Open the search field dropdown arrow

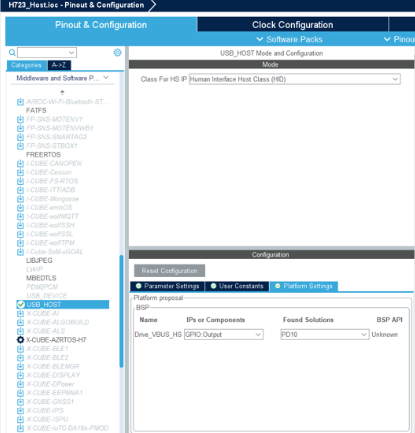[71, 52]
